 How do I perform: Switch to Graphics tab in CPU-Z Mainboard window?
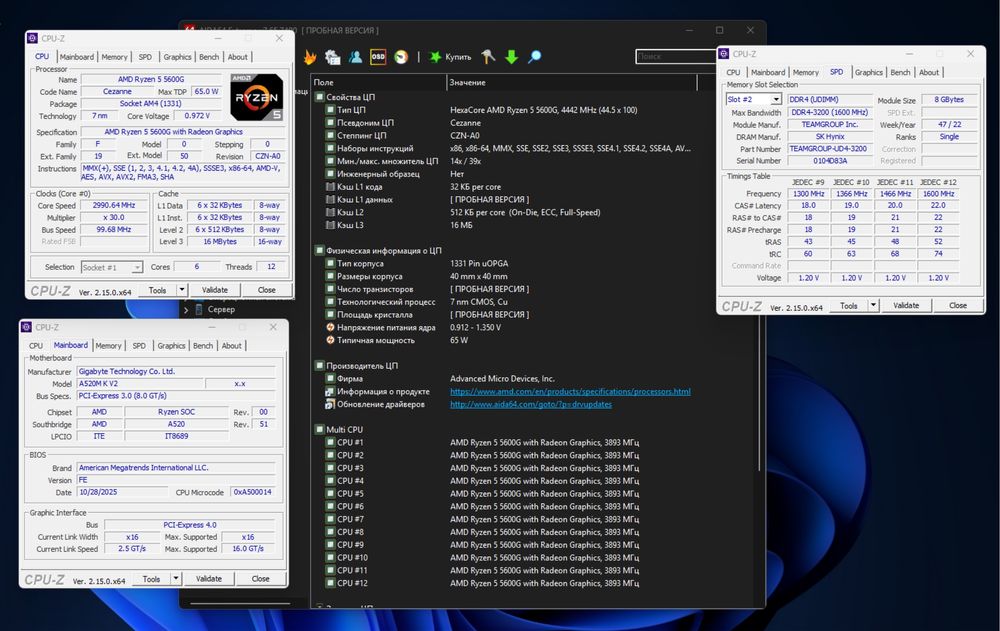tap(171, 346)
